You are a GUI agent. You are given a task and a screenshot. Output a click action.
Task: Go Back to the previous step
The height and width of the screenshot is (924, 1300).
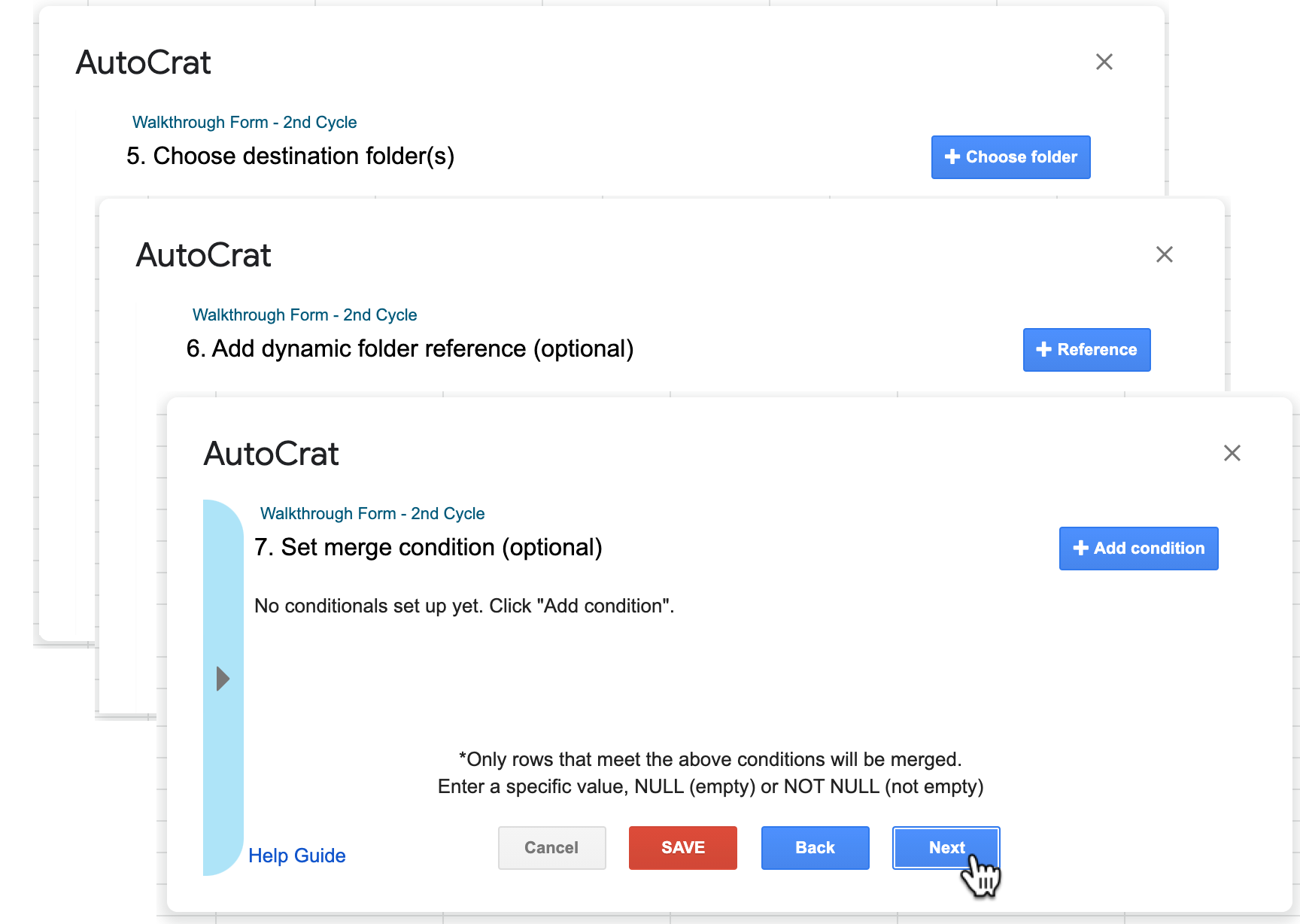click(x=815, y=848)
